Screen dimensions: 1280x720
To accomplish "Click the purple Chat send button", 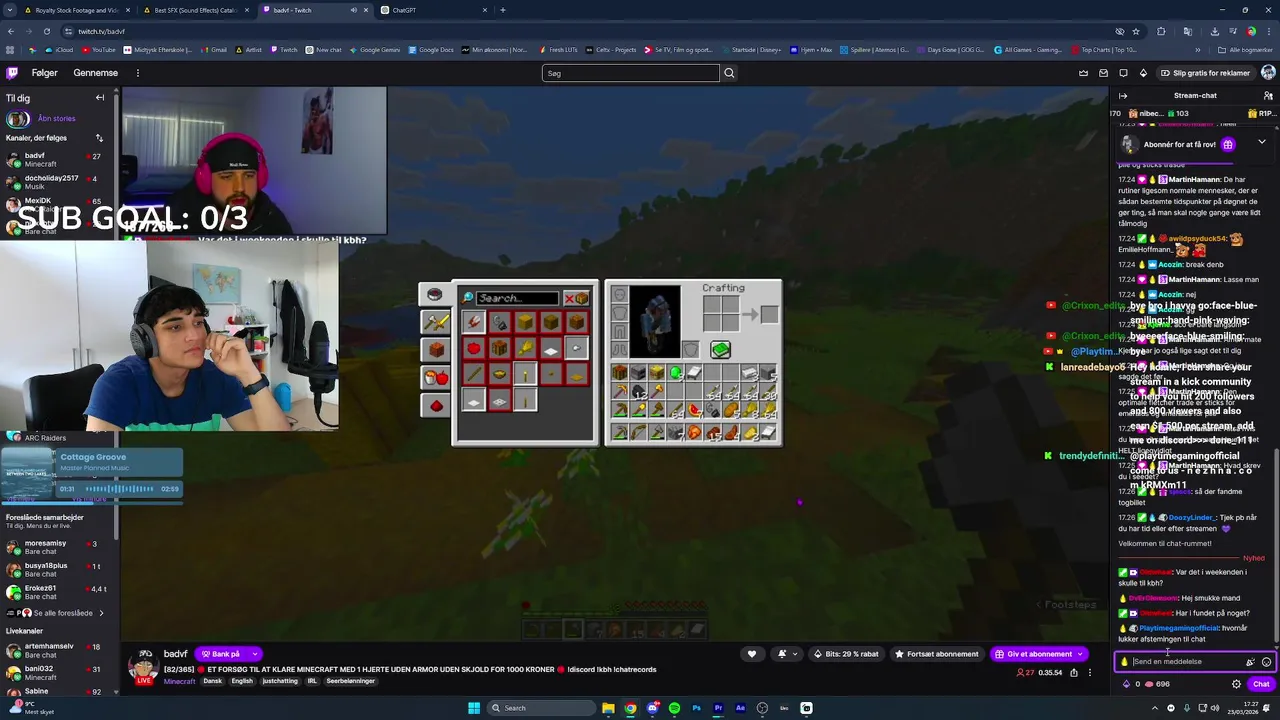I will 1260,684.
